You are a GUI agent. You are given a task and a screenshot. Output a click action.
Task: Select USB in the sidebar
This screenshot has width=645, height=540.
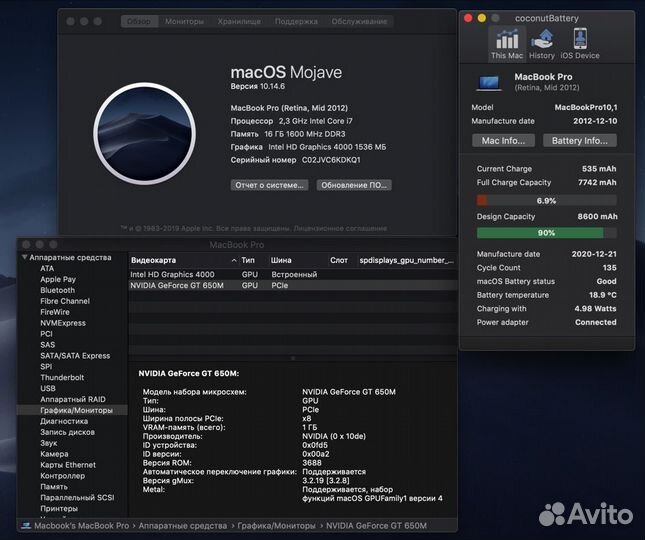48,388
